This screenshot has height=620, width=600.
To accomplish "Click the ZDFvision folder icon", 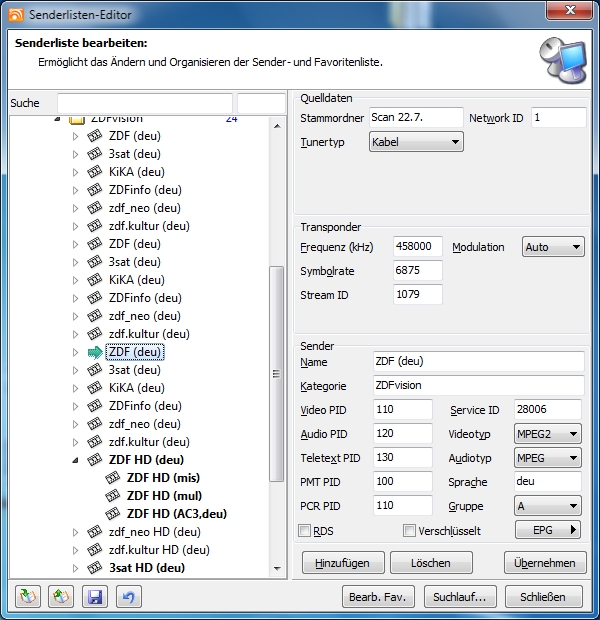I will point(77,119).
